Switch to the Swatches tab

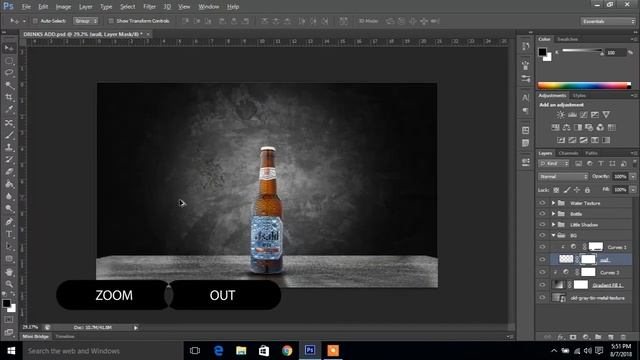tap(567, 39)
